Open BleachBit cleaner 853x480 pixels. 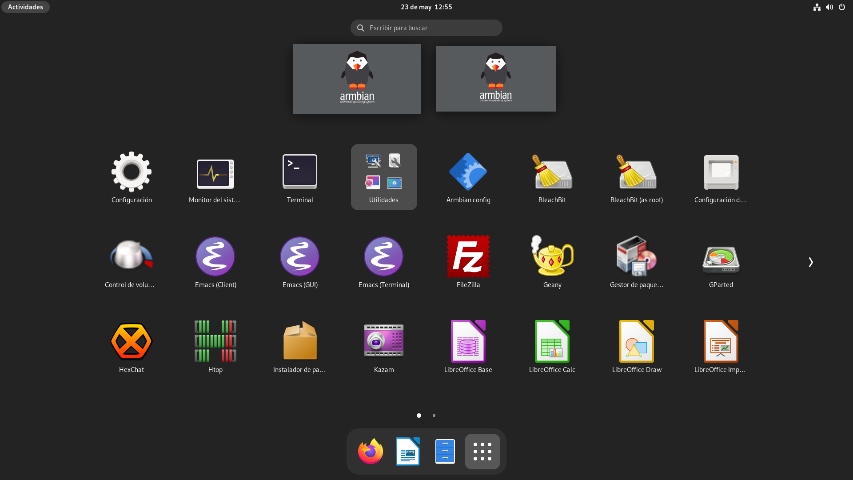coord(552,177)
